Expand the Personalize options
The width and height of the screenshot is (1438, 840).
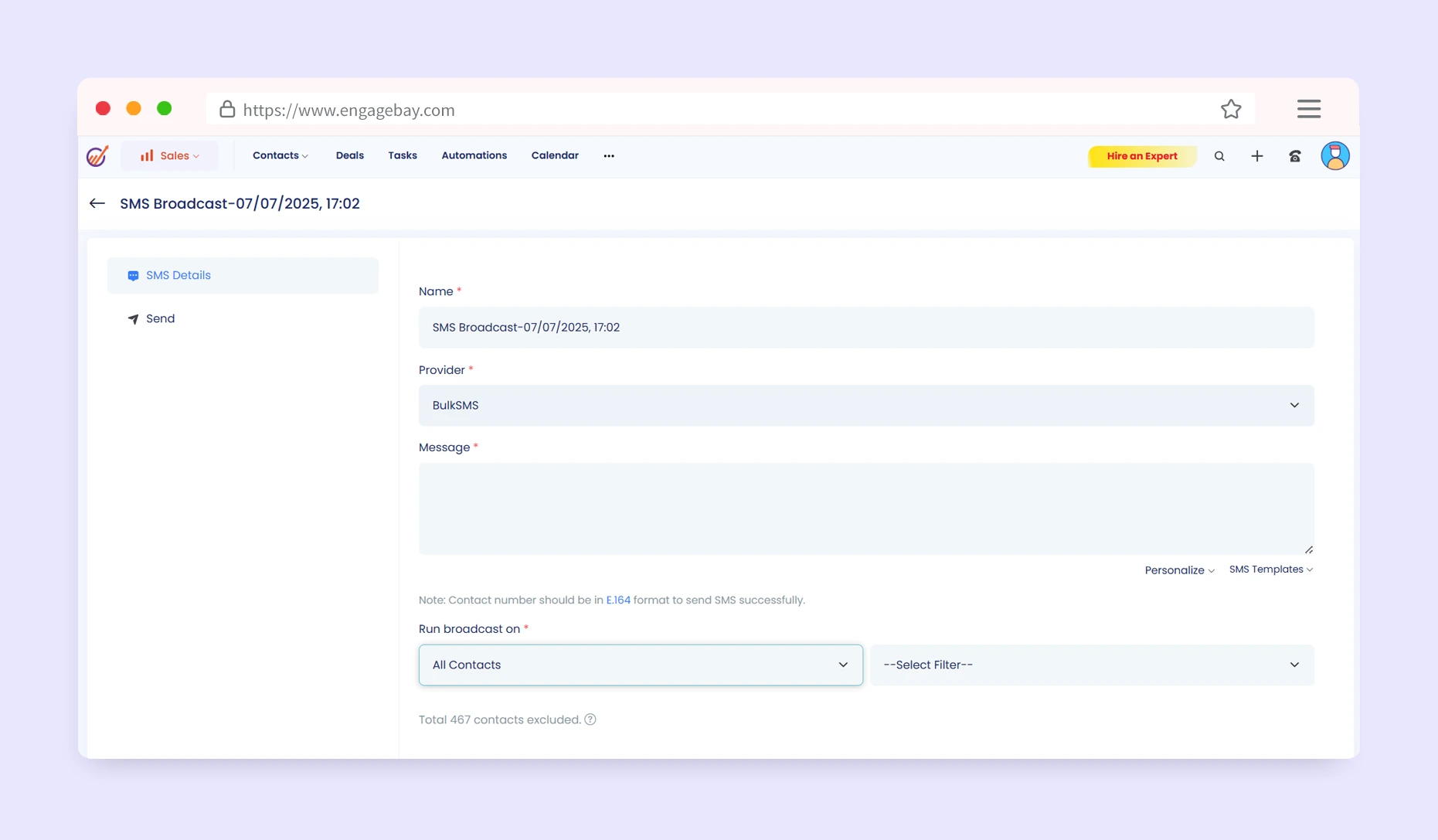point(1179,570)
